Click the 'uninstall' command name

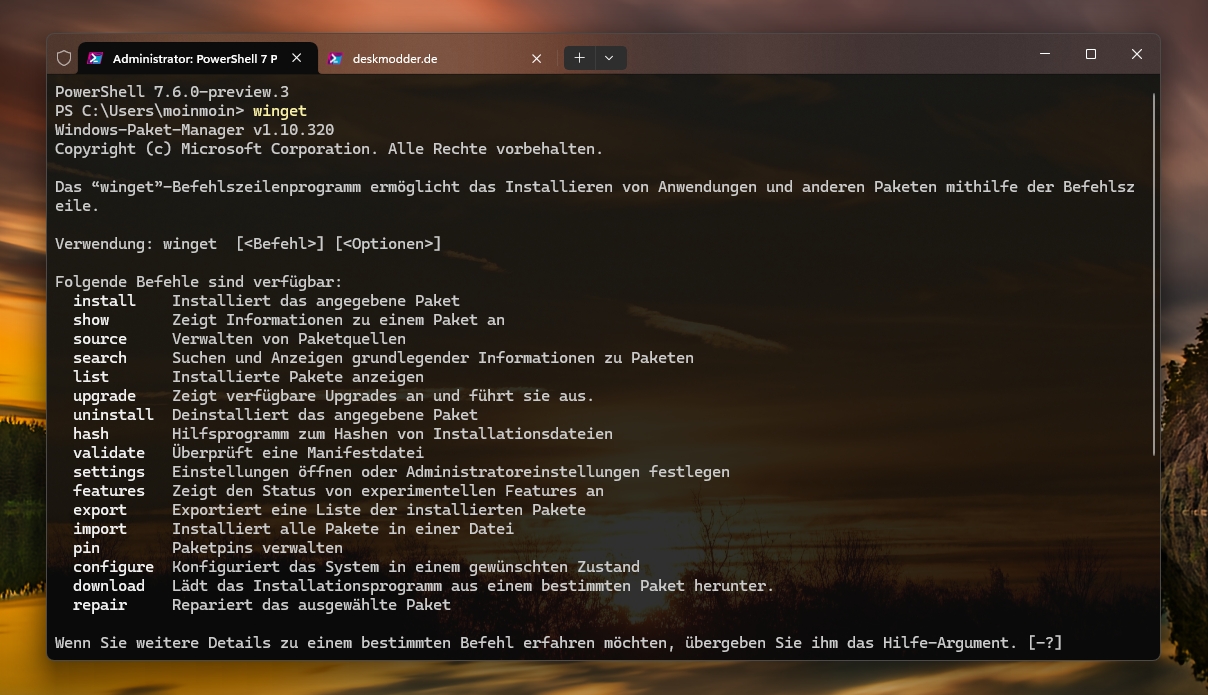[x=113, y=415]
